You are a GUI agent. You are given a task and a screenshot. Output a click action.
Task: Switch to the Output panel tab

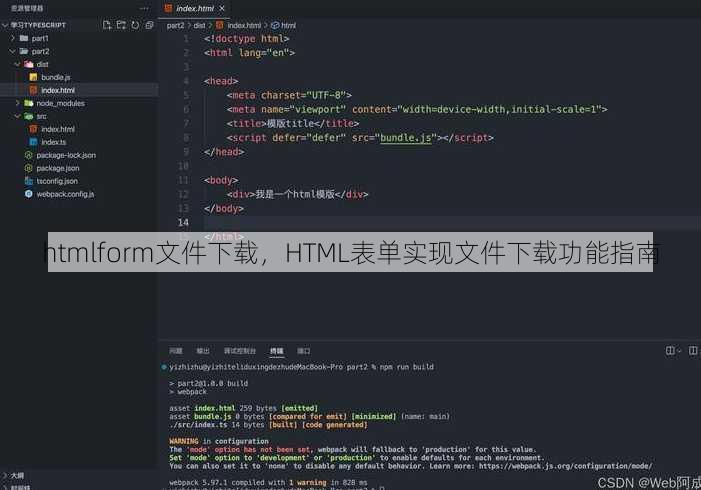click(x=203, y=351)
